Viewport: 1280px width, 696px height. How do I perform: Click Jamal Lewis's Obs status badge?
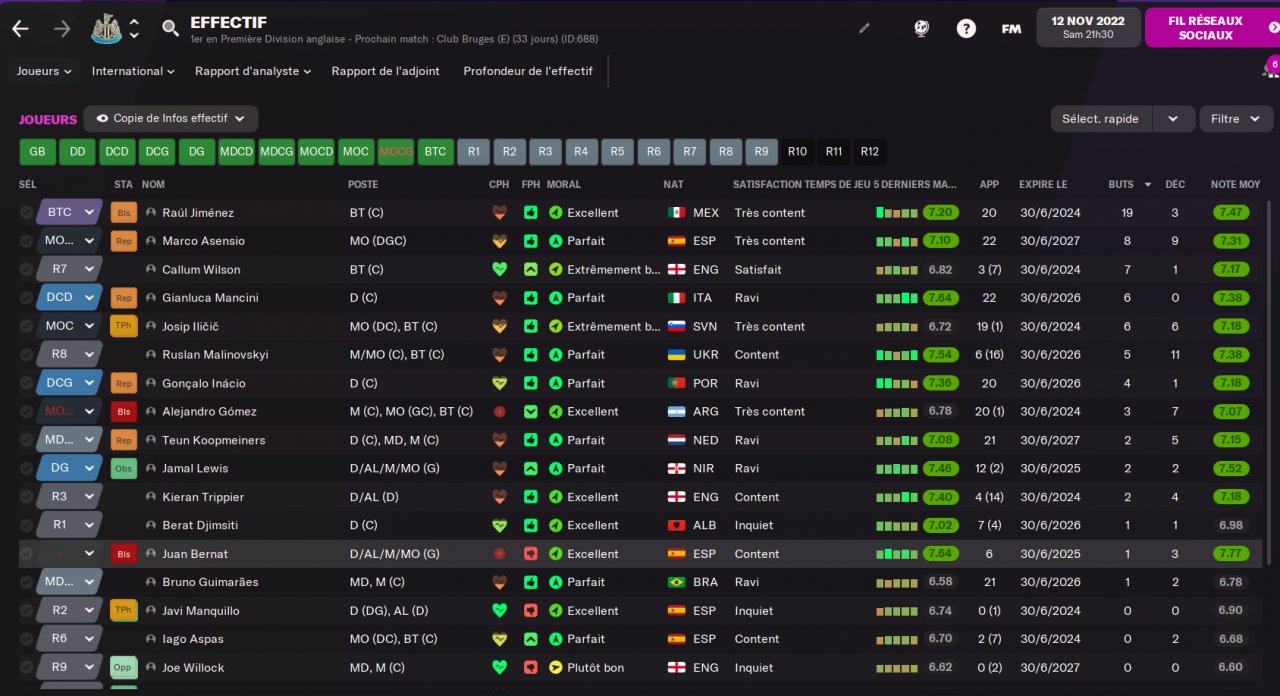tap(123, 468)
